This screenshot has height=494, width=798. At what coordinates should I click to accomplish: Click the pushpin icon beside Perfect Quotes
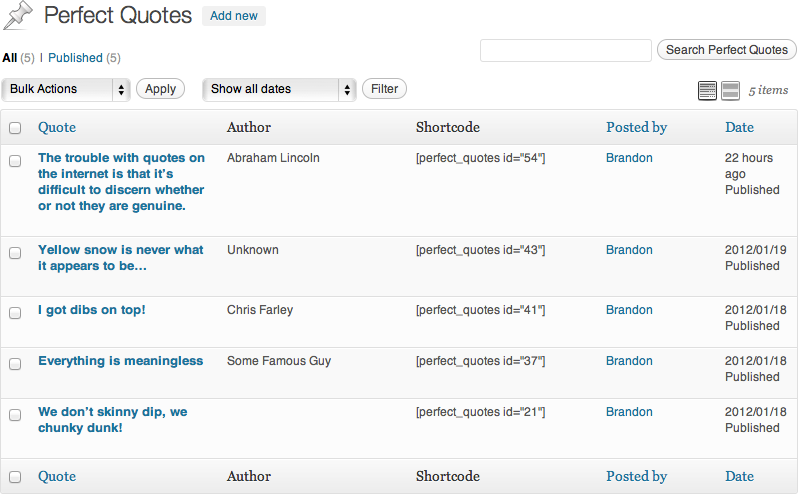coord(19,16)
